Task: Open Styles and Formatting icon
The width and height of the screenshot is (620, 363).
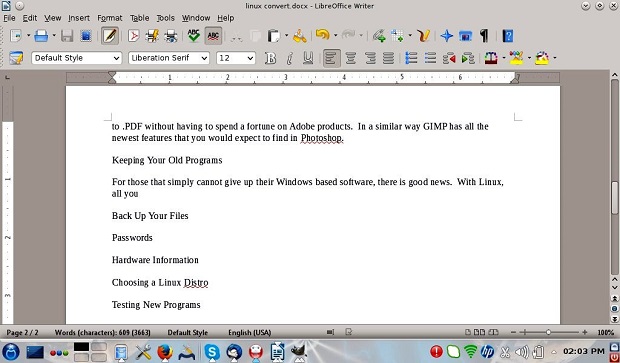Action: (16, 58)
